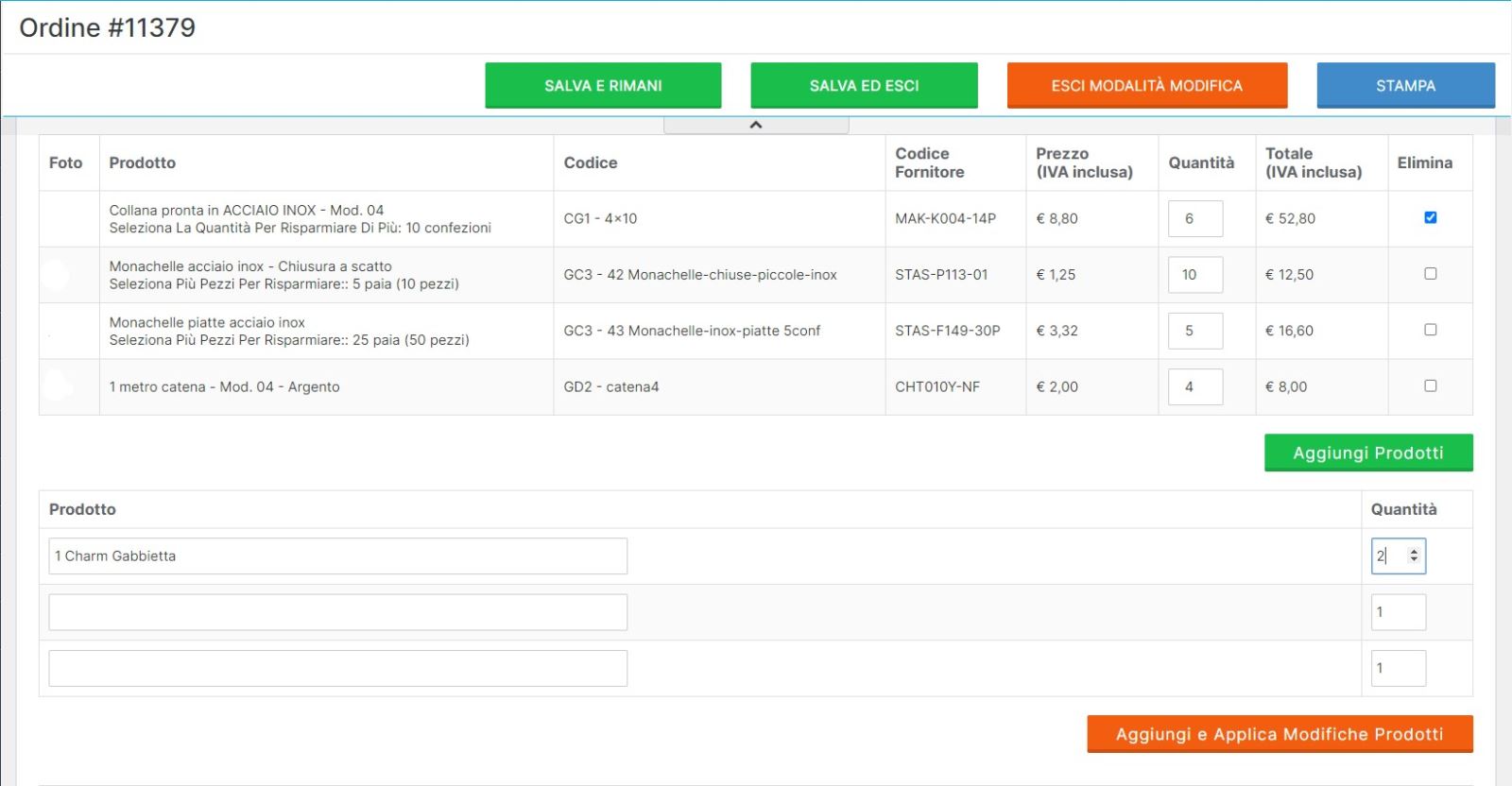Click product name 1 metro catena - Mod. 04
The height and width of the screenshot is (786, 1512).
click(224, 386)
